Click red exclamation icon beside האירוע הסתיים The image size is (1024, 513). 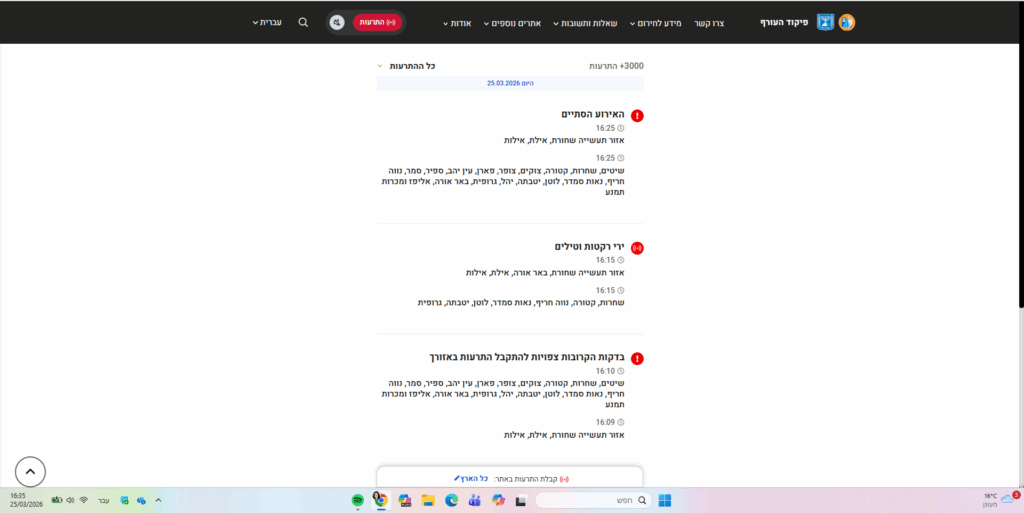click(x=637, y=116)
